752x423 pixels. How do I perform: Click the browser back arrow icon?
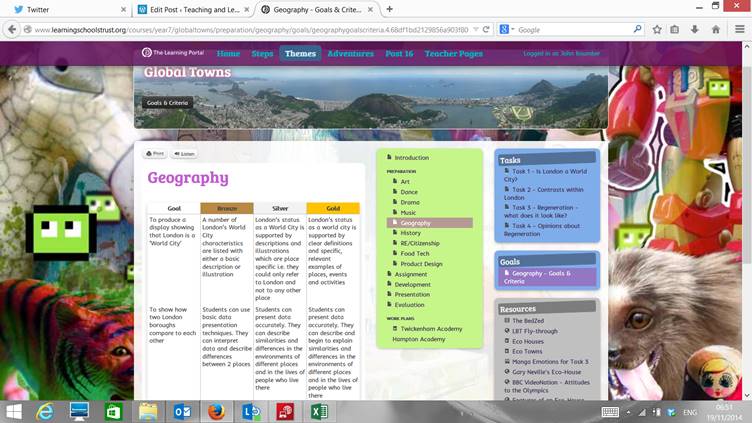coord(14,30)
